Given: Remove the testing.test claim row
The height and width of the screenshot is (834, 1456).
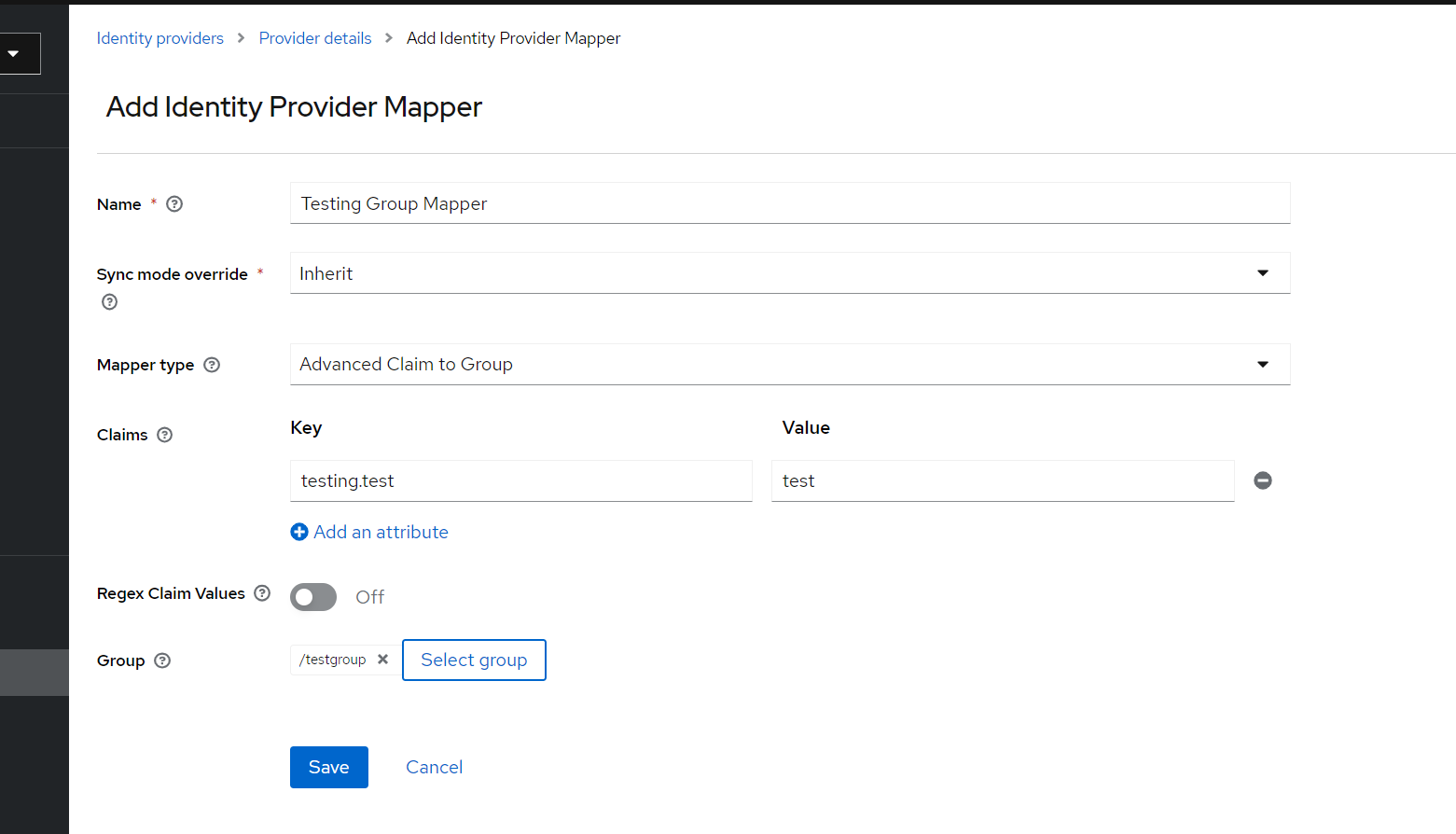Looking at the screenshot, I should [1262, 480].
